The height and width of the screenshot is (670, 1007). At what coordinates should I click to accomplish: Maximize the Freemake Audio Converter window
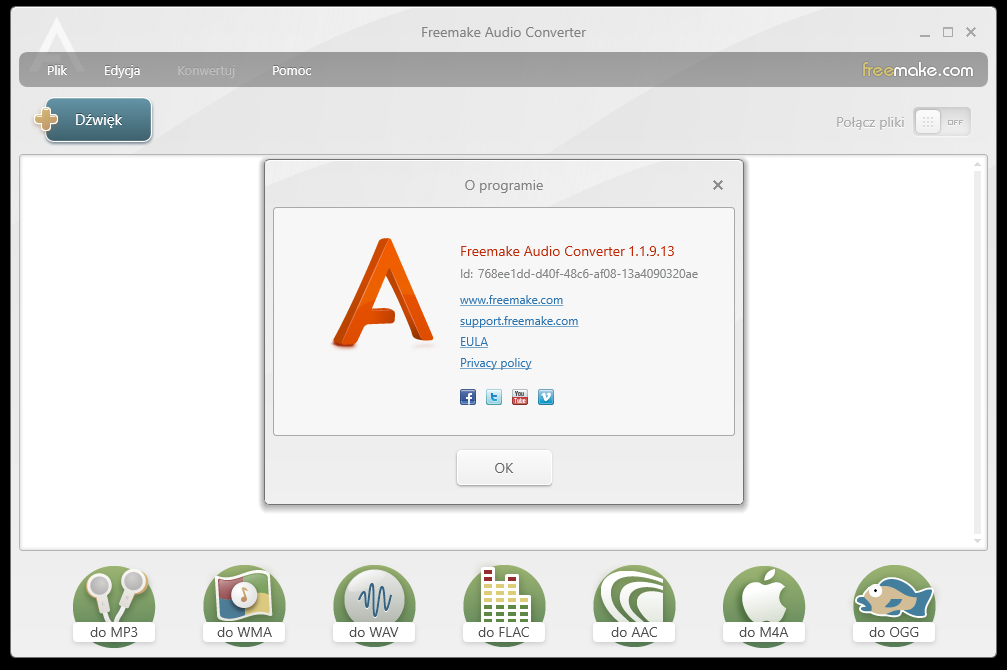click(x=948, y=32)
